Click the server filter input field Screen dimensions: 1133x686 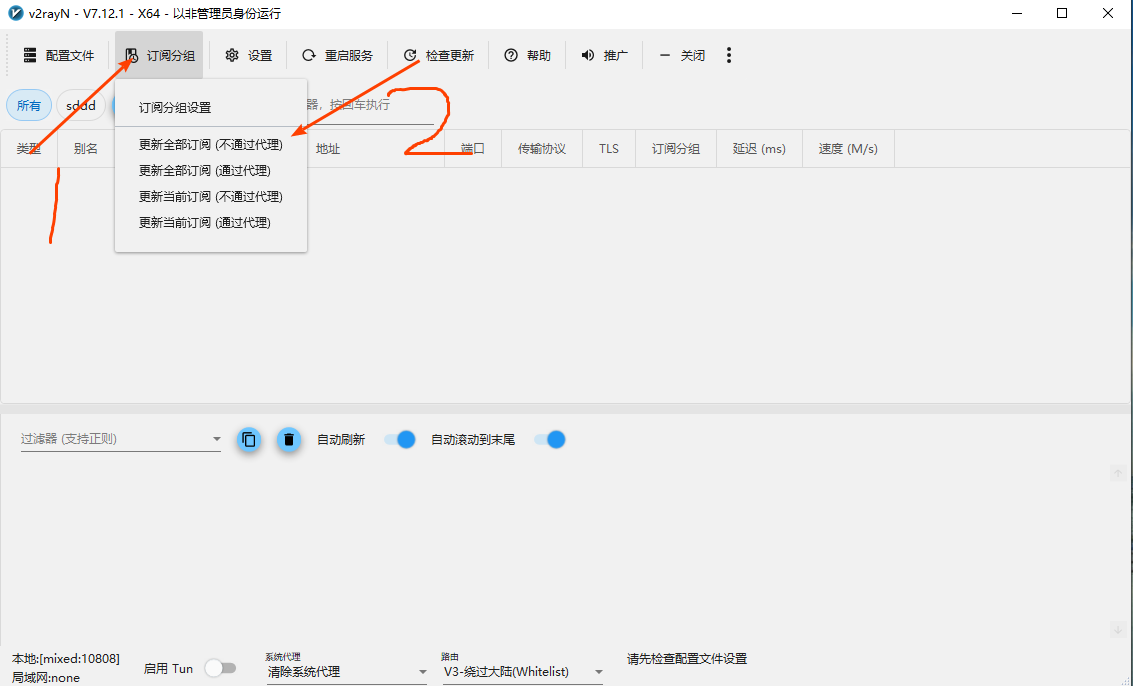[369, 106]
